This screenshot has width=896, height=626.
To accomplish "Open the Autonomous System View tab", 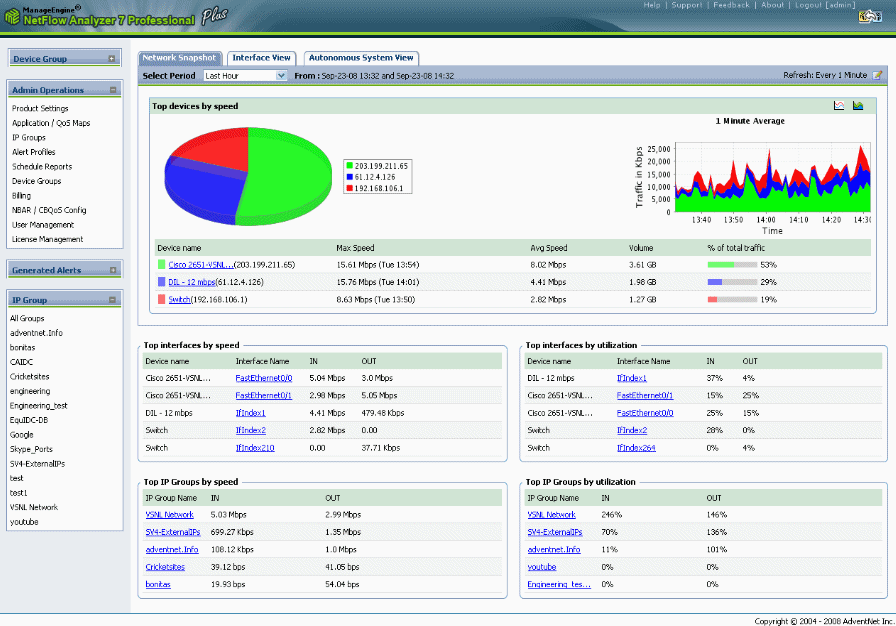I will click(x=361, y=58).
